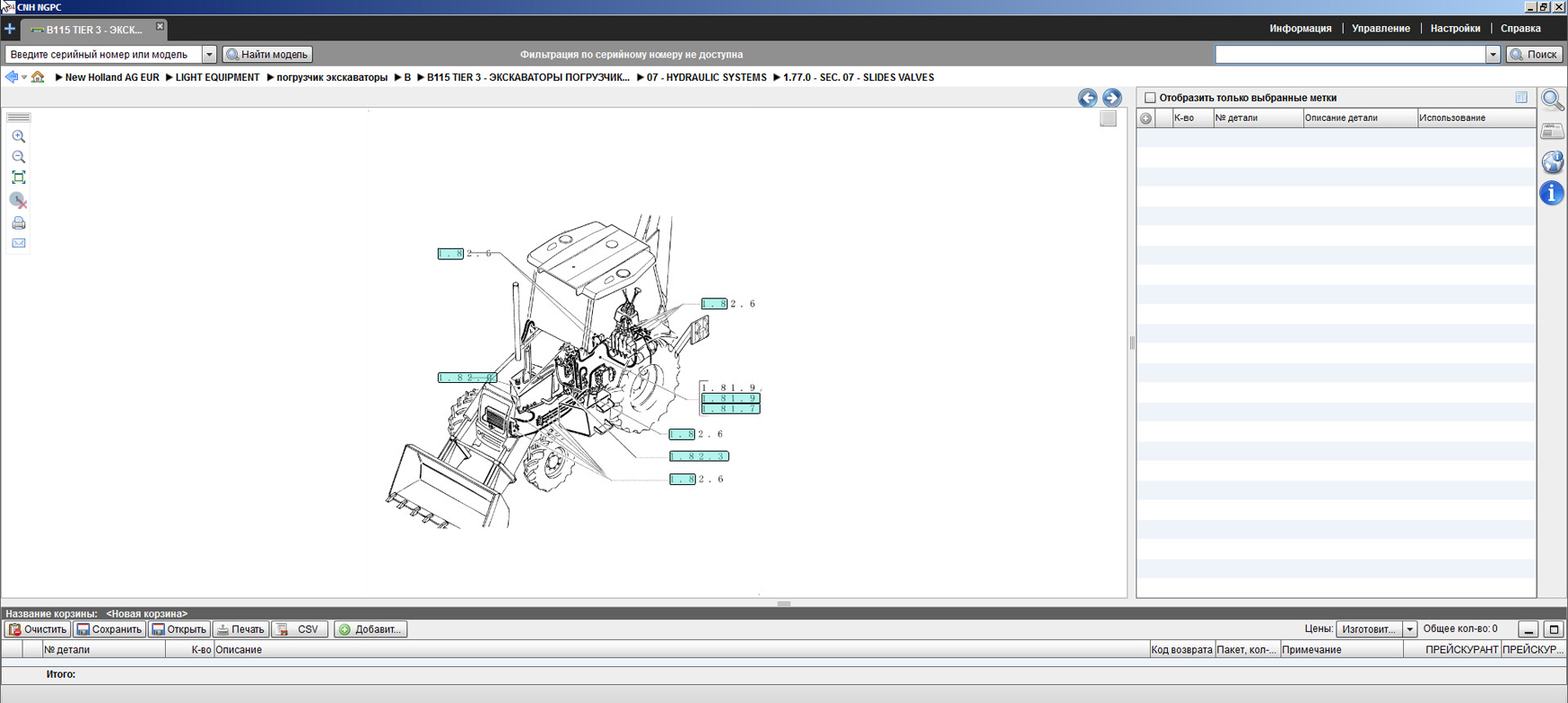Viewport: 1568px width, 703px height.
Task: Click the zoom in magnifier icon
Action: (x=18, y=137)
